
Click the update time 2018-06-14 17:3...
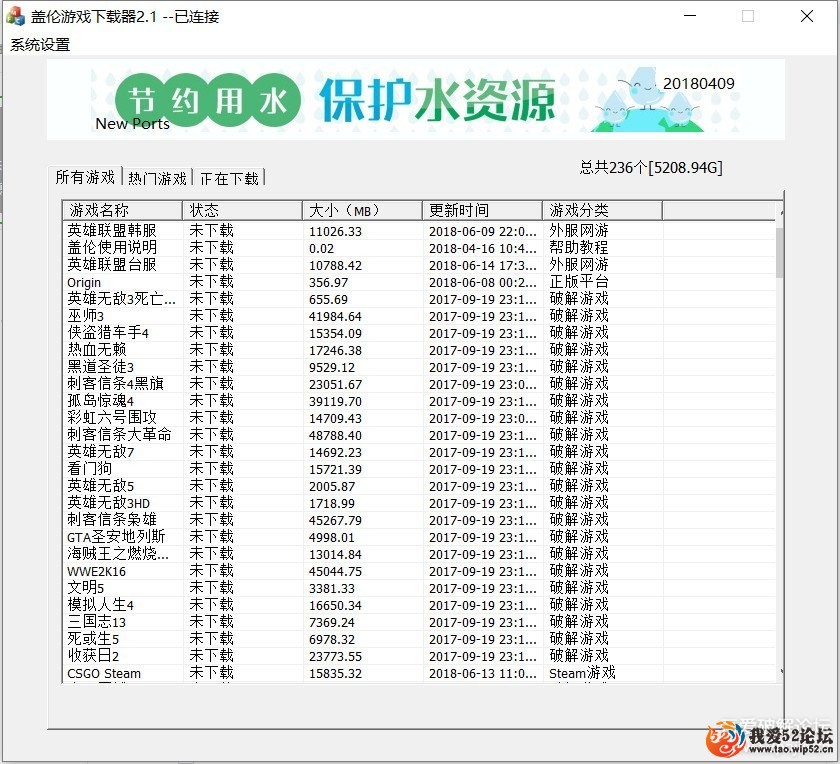pyautogui.click(x=482, y=266)
